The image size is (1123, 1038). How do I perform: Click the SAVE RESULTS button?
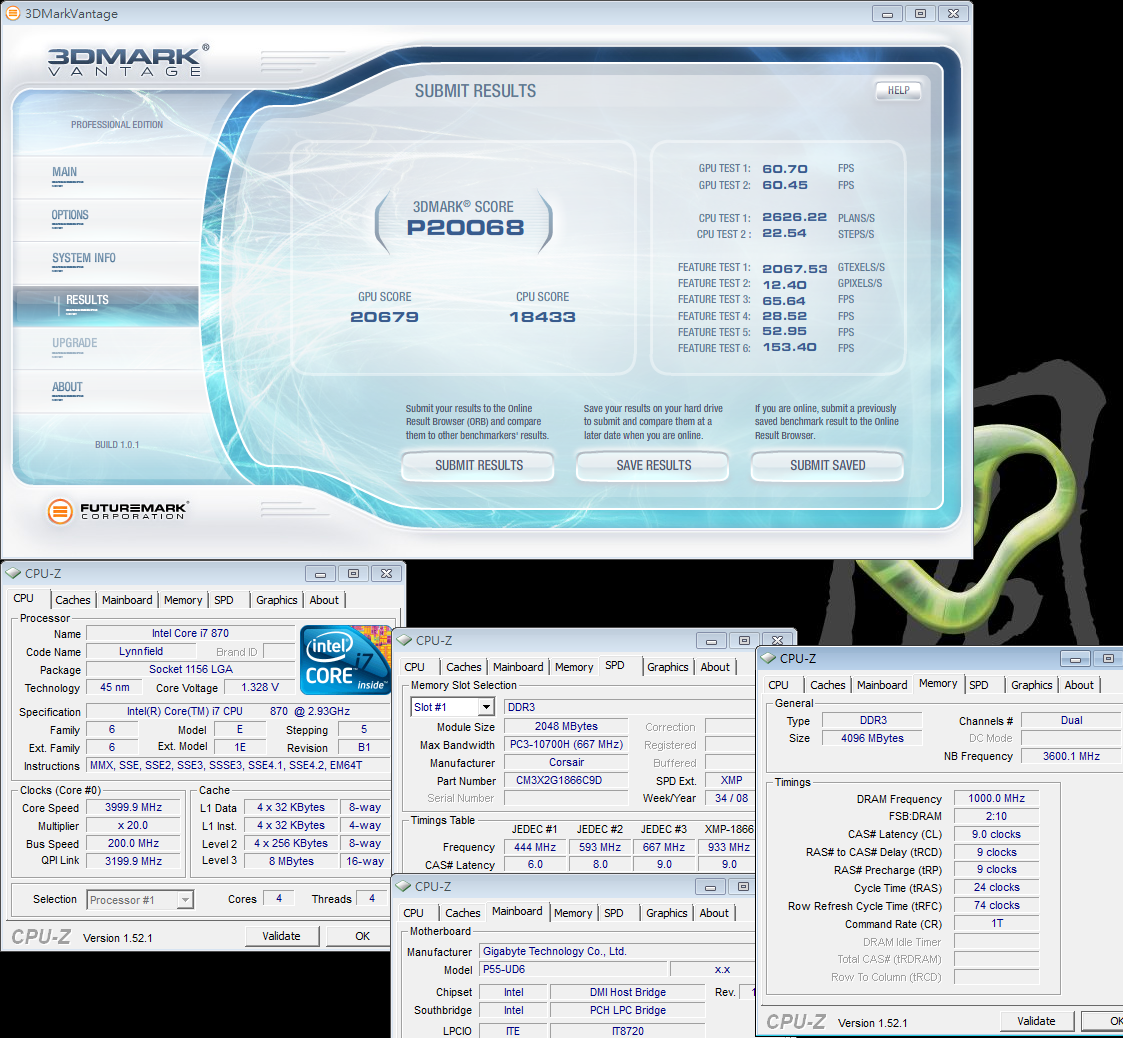tap(654, 465)
